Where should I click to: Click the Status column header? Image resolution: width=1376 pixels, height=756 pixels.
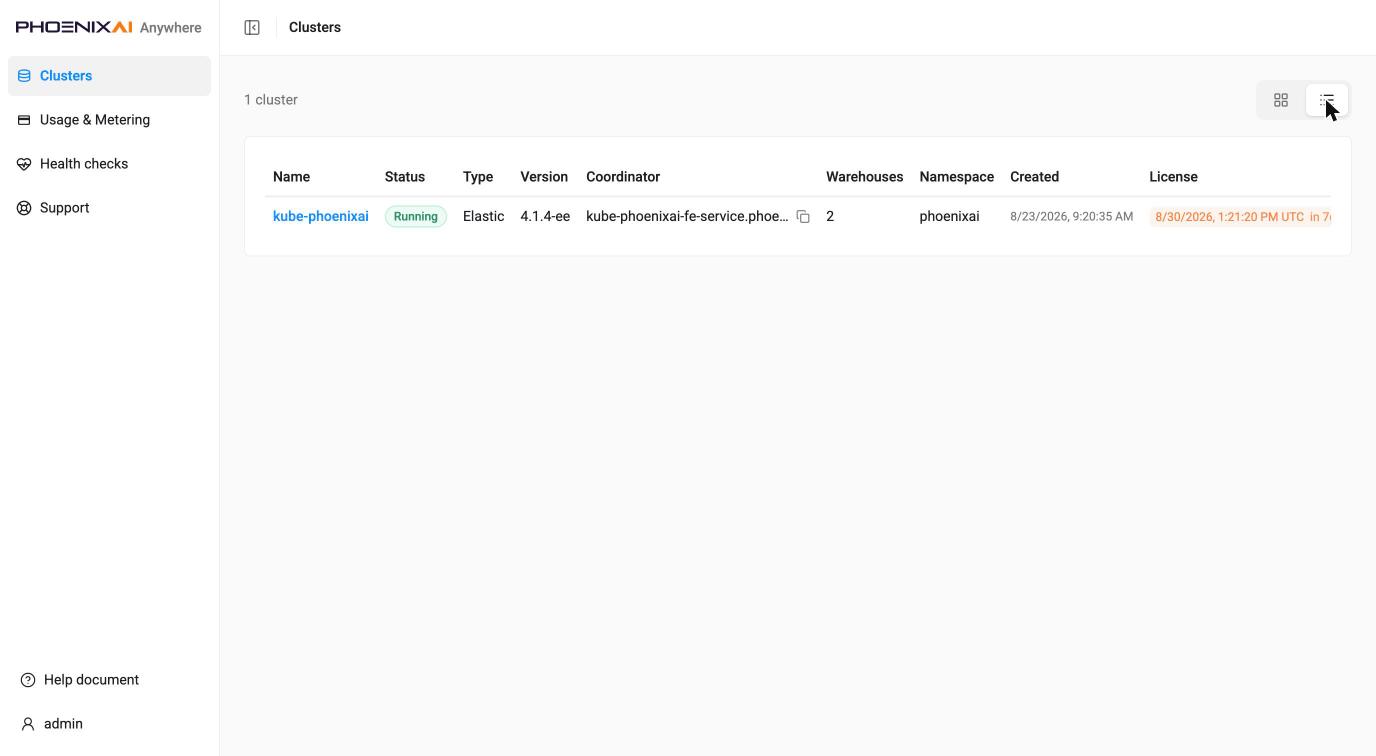tap(405, 177)
